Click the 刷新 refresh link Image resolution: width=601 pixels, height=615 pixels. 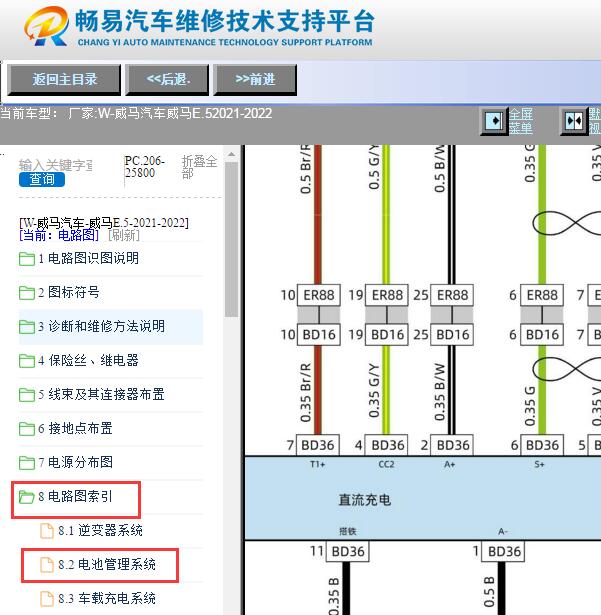(x=124, y=235)
